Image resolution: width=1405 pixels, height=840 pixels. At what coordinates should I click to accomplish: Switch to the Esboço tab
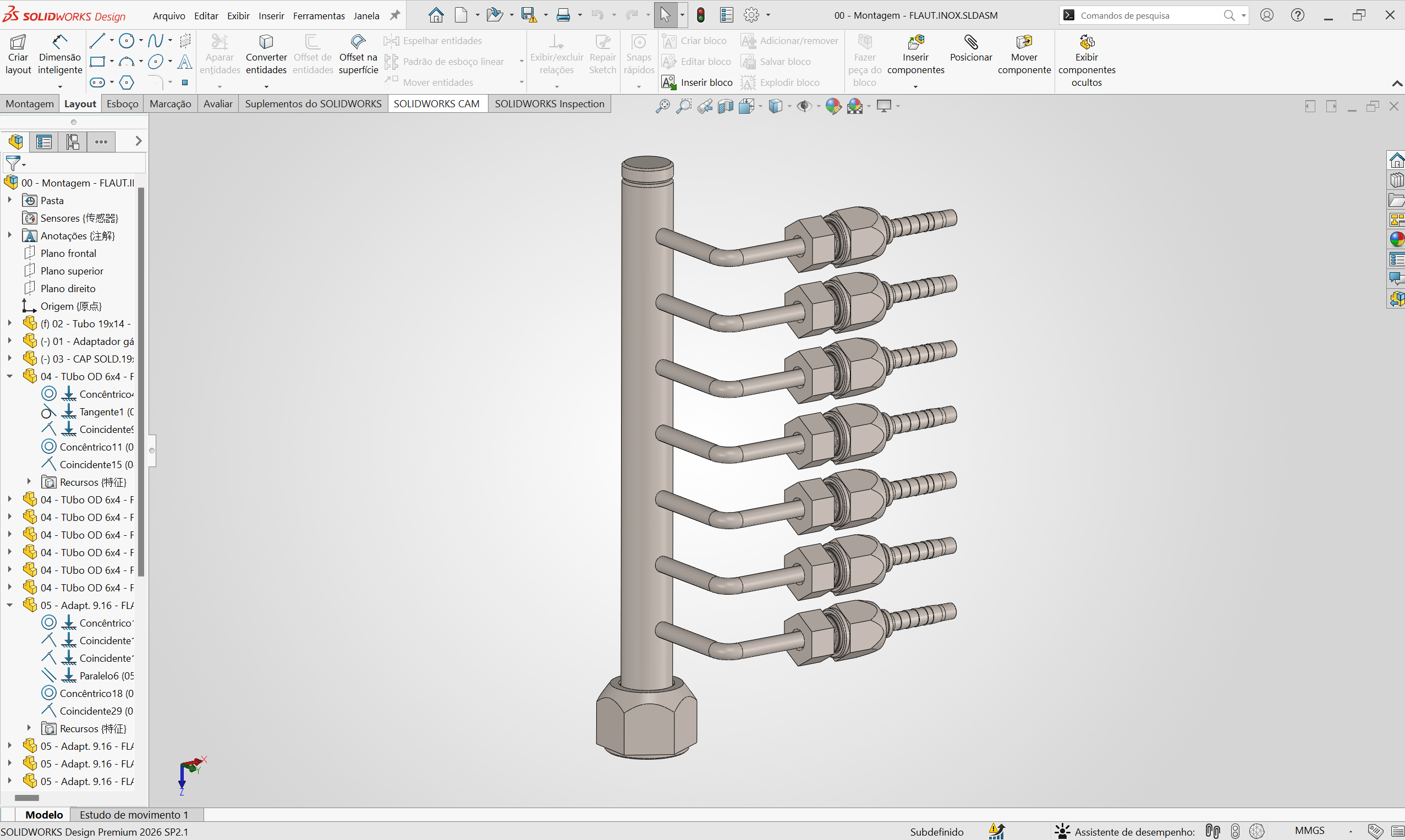click(122, 103)
